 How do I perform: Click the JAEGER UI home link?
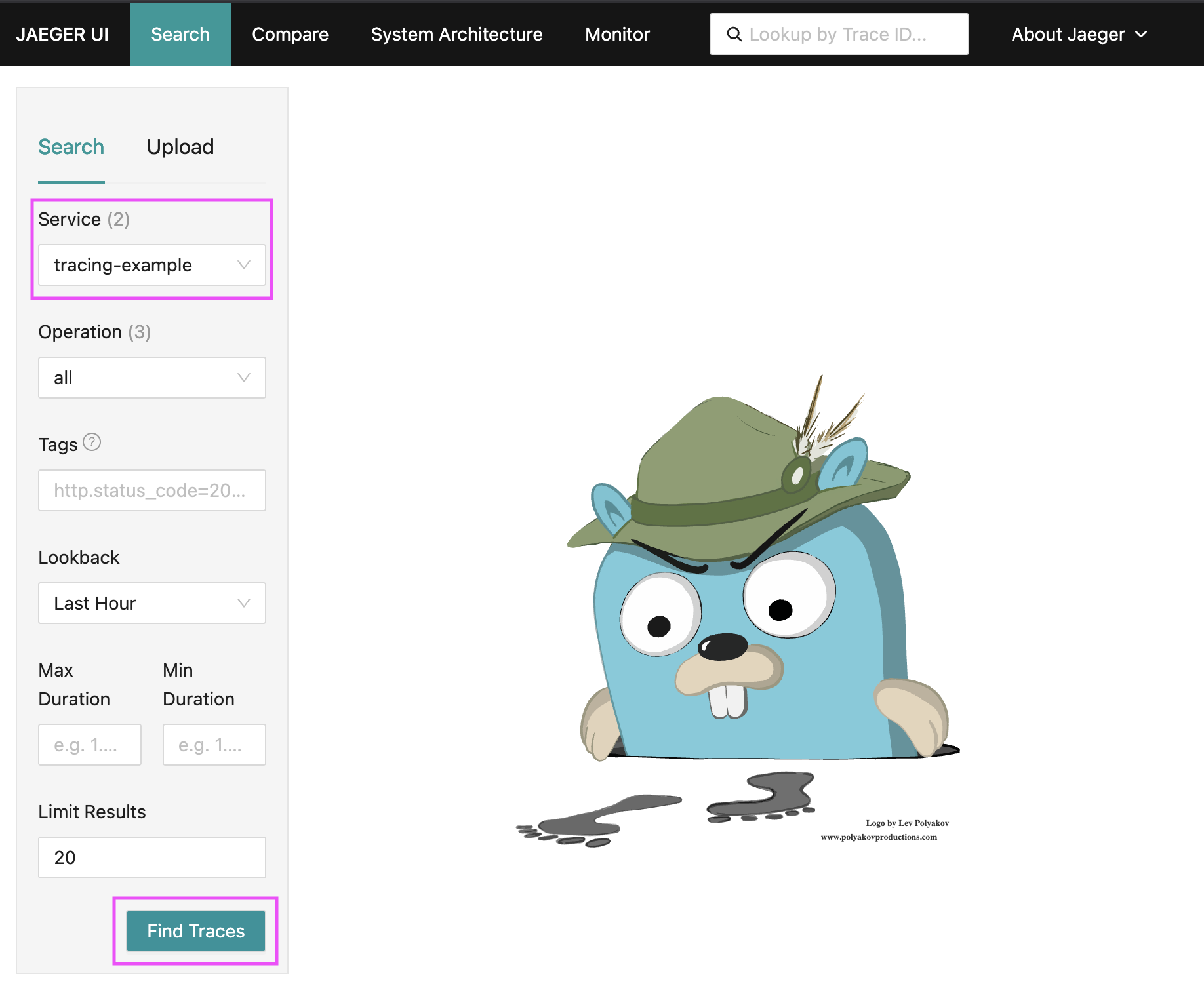pos(62,34)
